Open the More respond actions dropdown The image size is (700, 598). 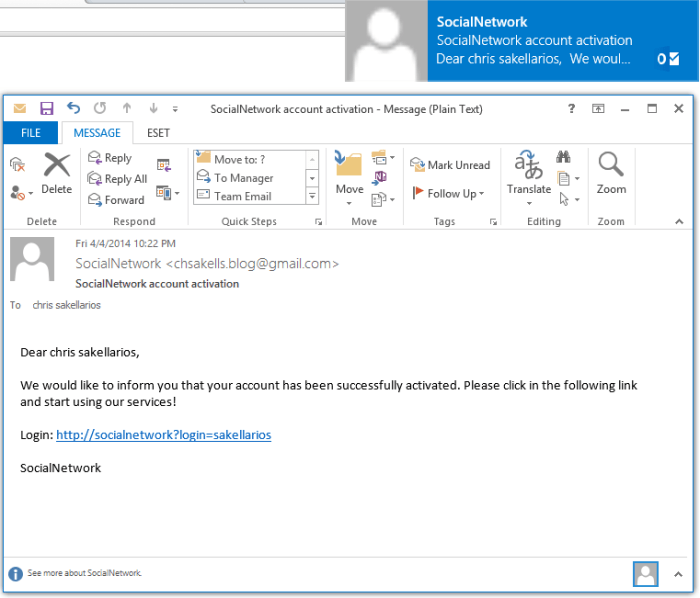[168, 193]
